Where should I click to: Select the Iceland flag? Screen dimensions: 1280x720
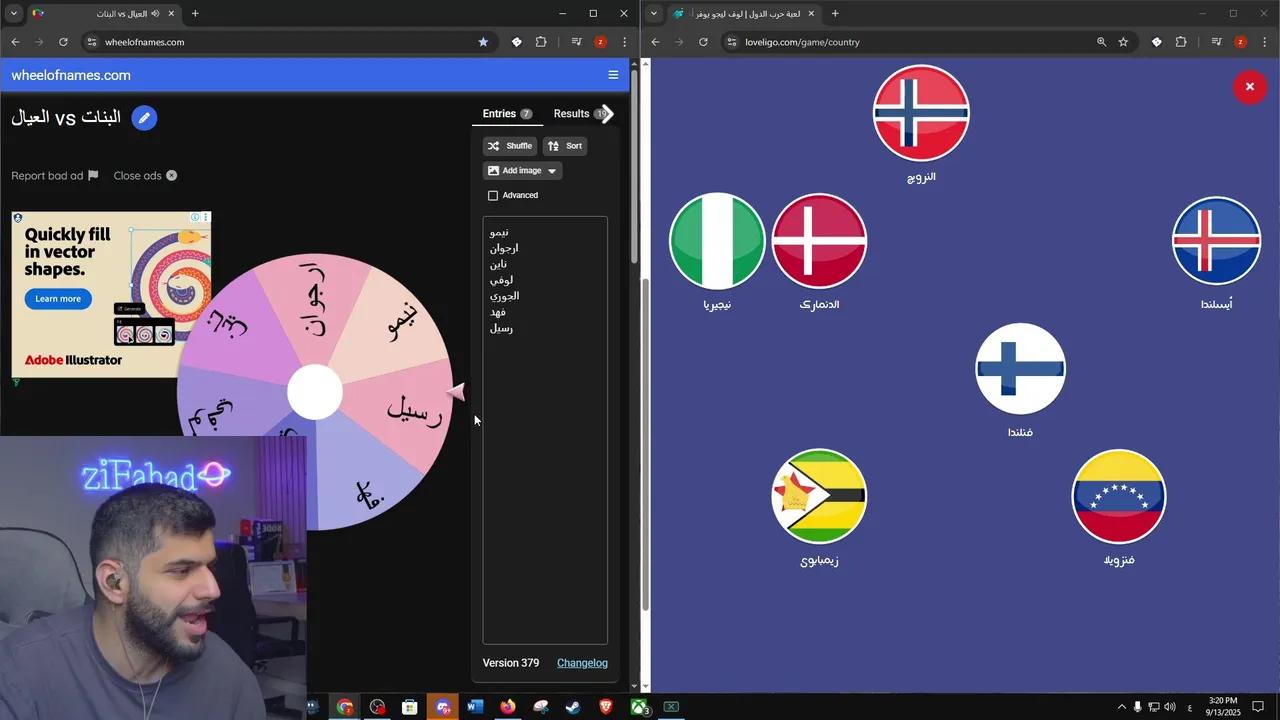(1216, 241)
